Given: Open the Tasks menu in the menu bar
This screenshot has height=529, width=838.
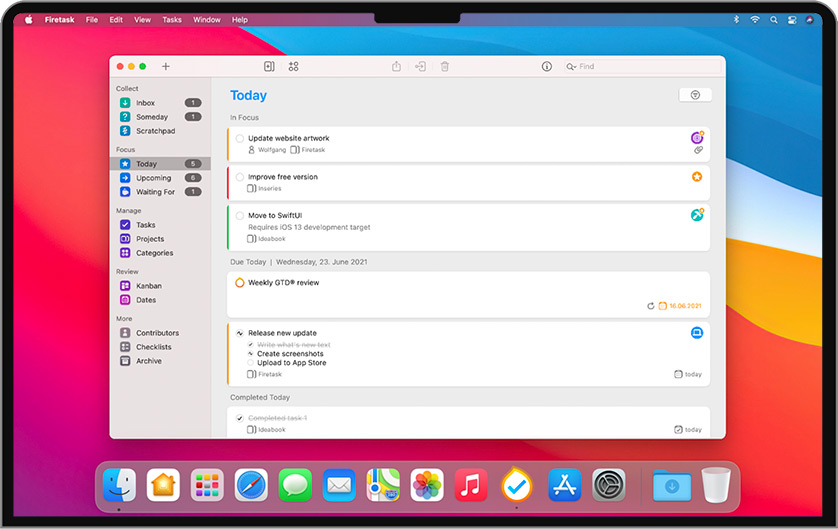Looking at the screenshot, I should pos(172,20).
